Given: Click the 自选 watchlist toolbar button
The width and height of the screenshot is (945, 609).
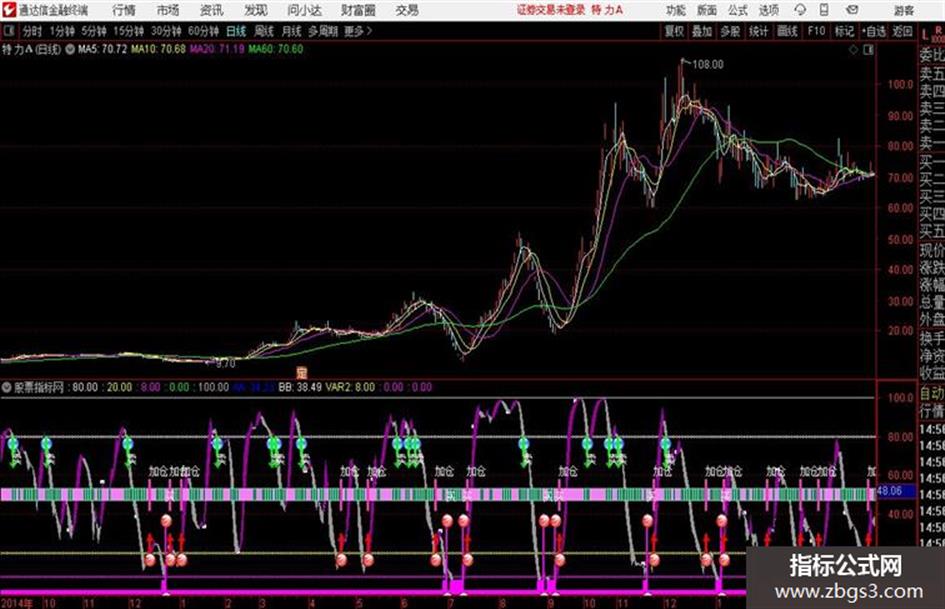Looking at the screenshot, I should (873, 31).
